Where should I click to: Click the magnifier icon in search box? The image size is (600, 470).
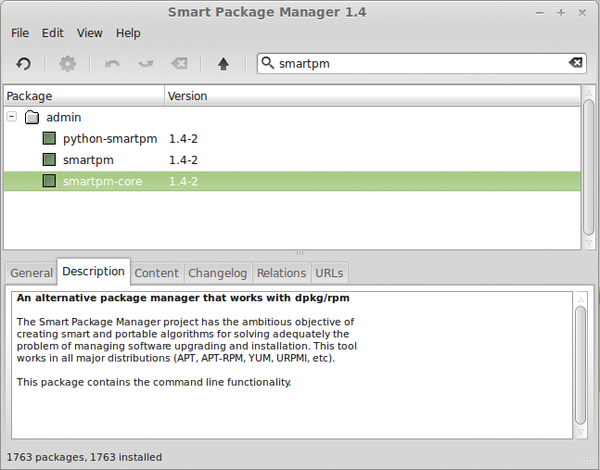point(268,63)
